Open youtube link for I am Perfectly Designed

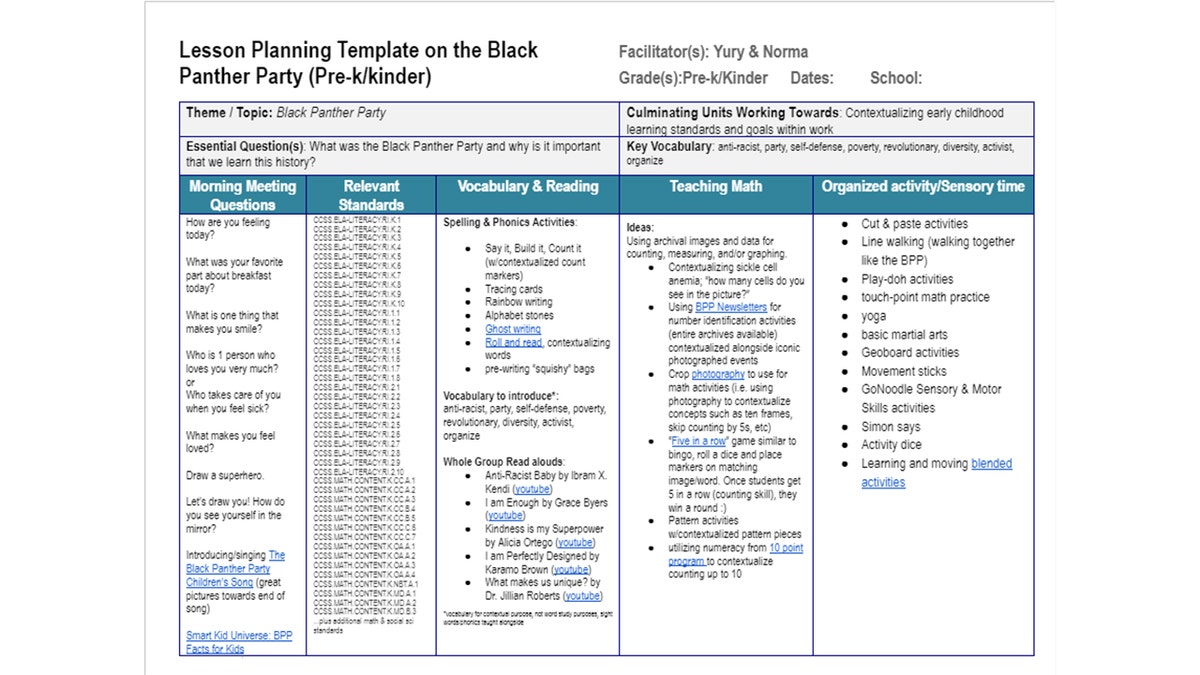[x=571, y=570]
